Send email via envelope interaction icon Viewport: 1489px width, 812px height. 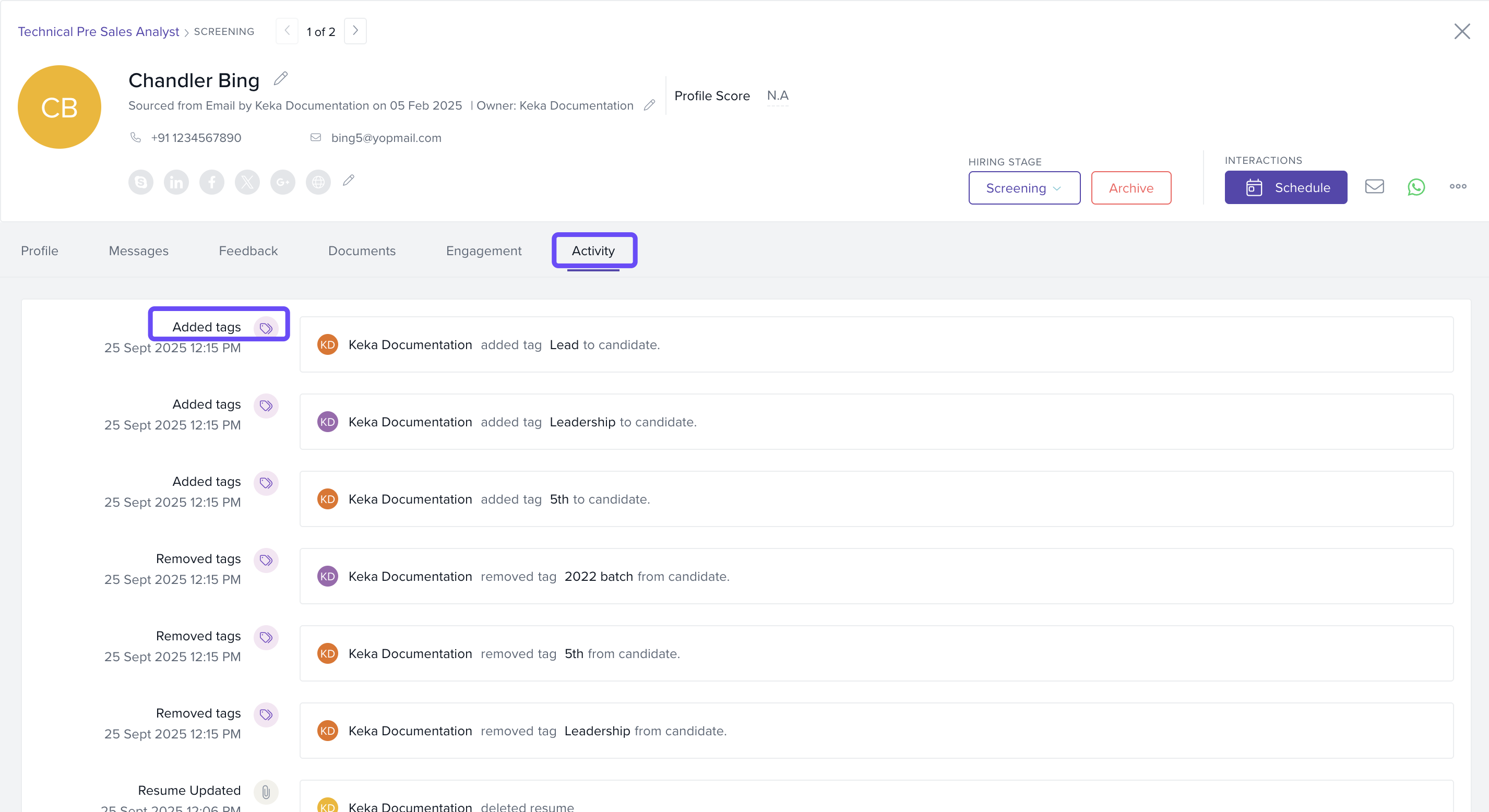pyautogui.click(x=1374, y=187)
